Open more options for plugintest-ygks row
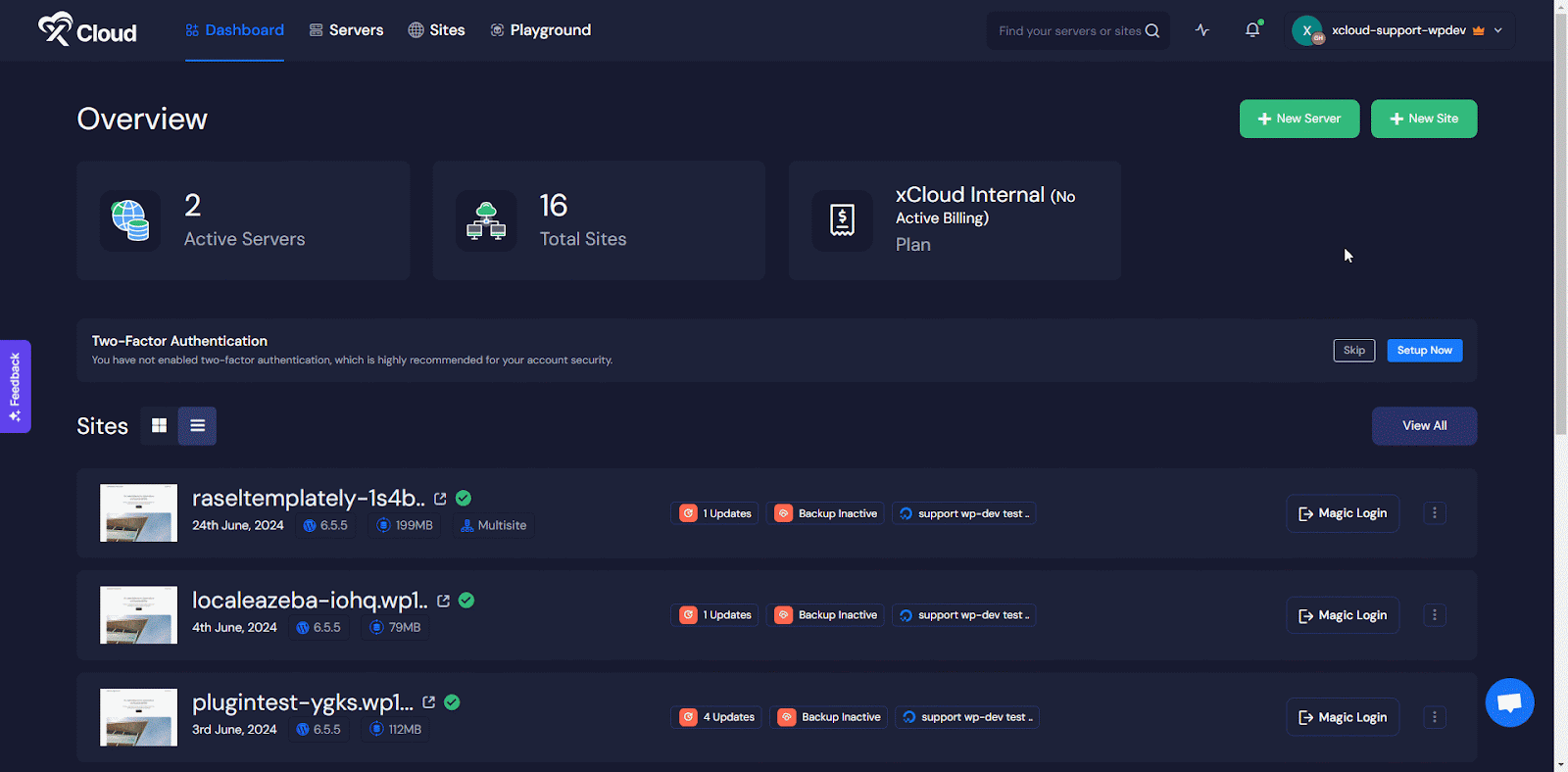Viewport: 1568px width, 772px height. 1435,717
